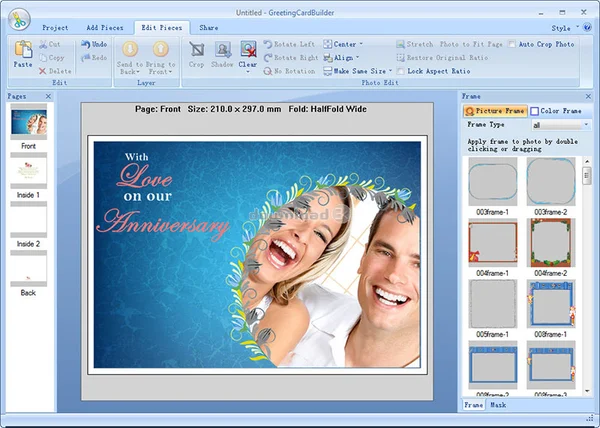
Task: Choose the 004frame-2 frame thumbnail
Action: coord(551,242)
